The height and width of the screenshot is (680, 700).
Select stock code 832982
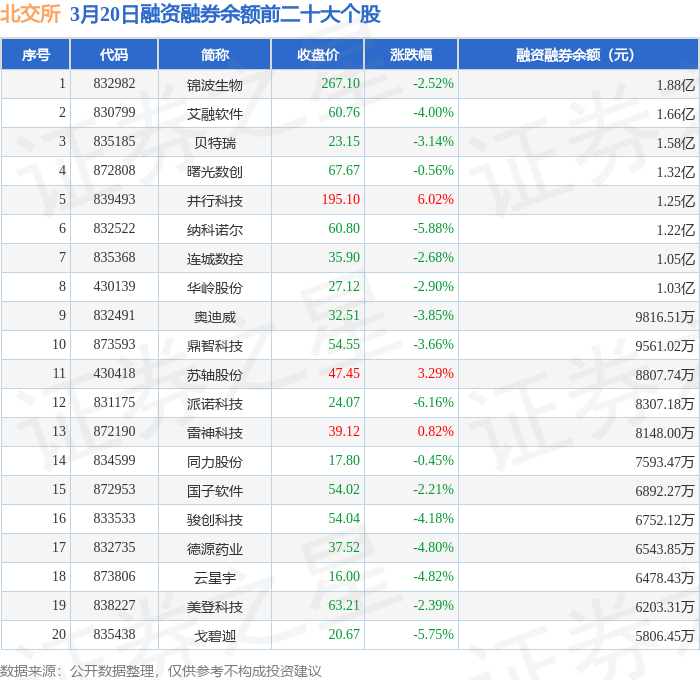point(114,83)
